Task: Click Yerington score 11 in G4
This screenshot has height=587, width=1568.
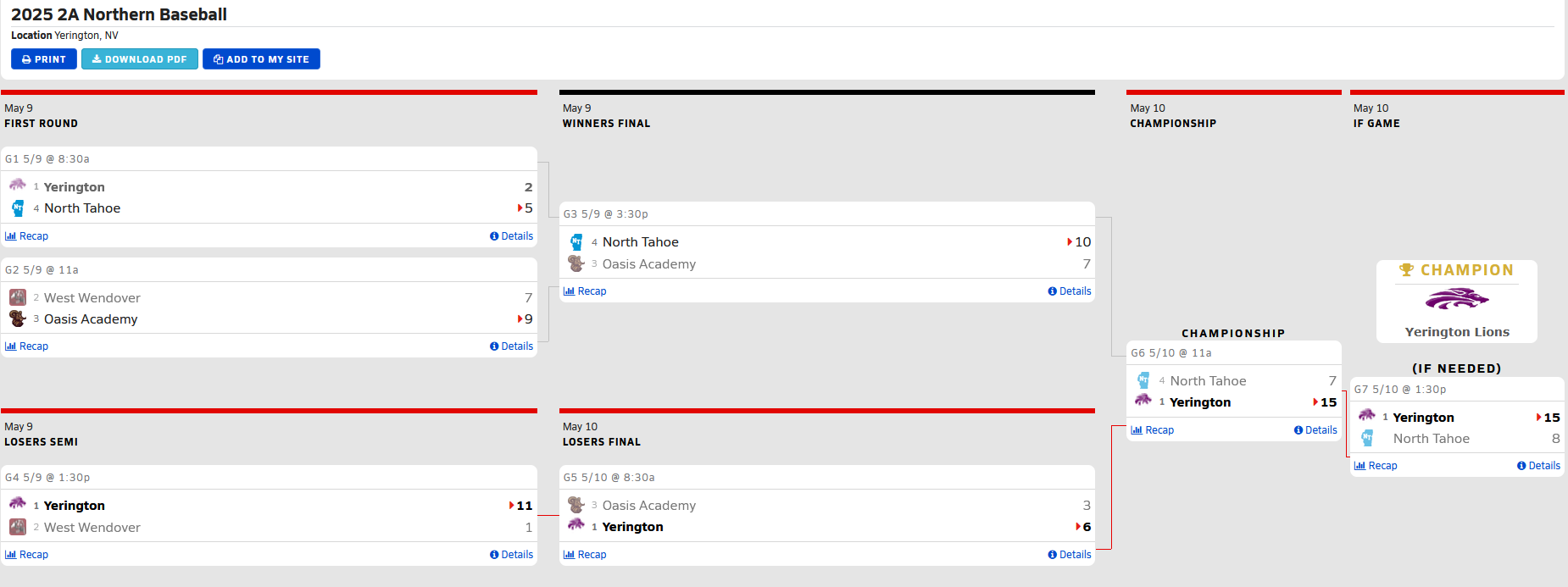Action: [525, 506]
